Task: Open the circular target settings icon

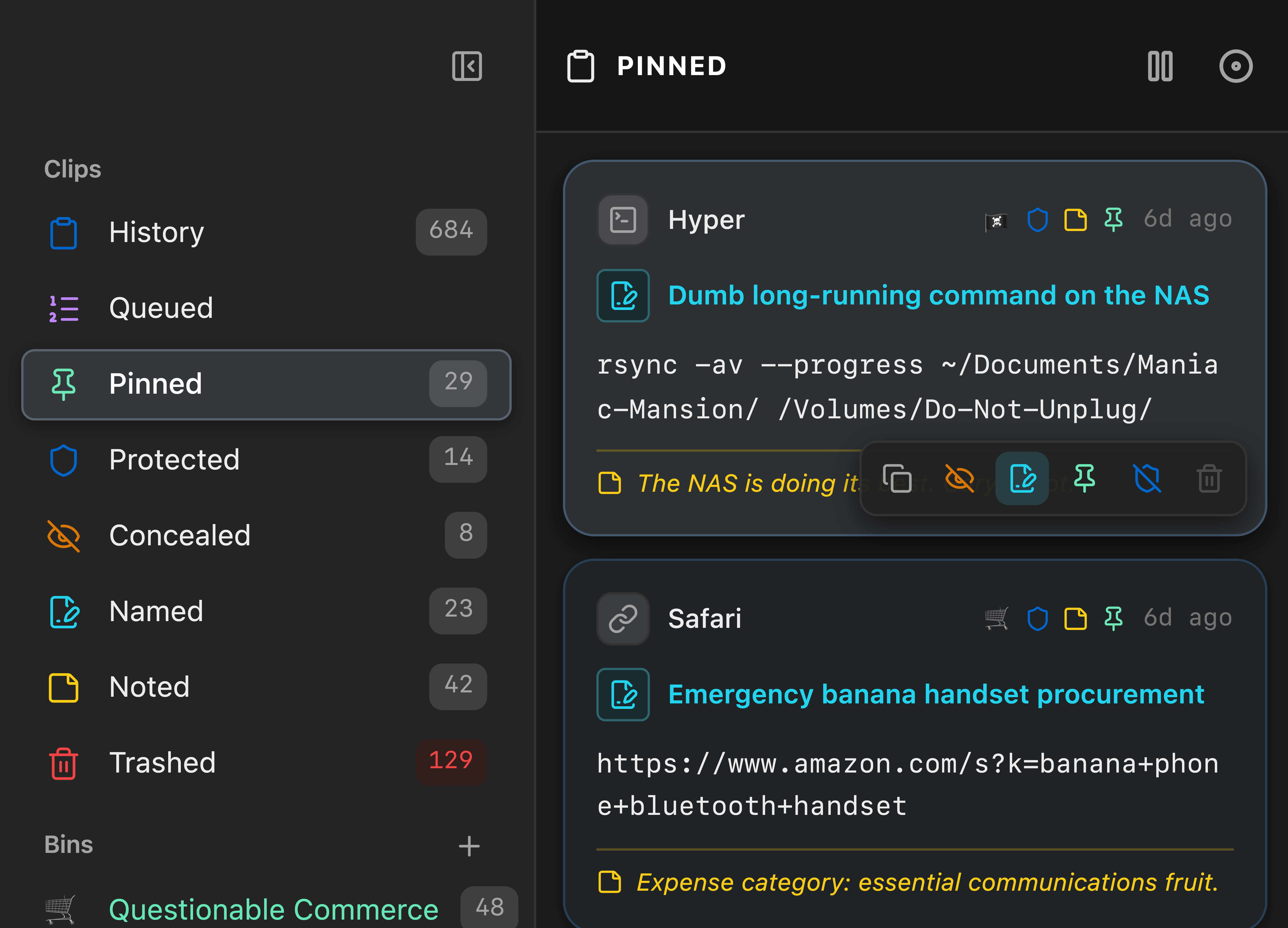Action: [1236, 66]
